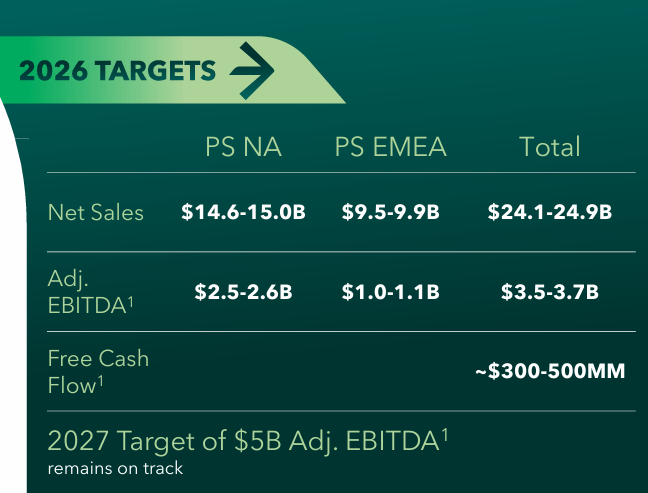
Task: Click the 2027 Target of $5B statement
Action: click(240, 440)
